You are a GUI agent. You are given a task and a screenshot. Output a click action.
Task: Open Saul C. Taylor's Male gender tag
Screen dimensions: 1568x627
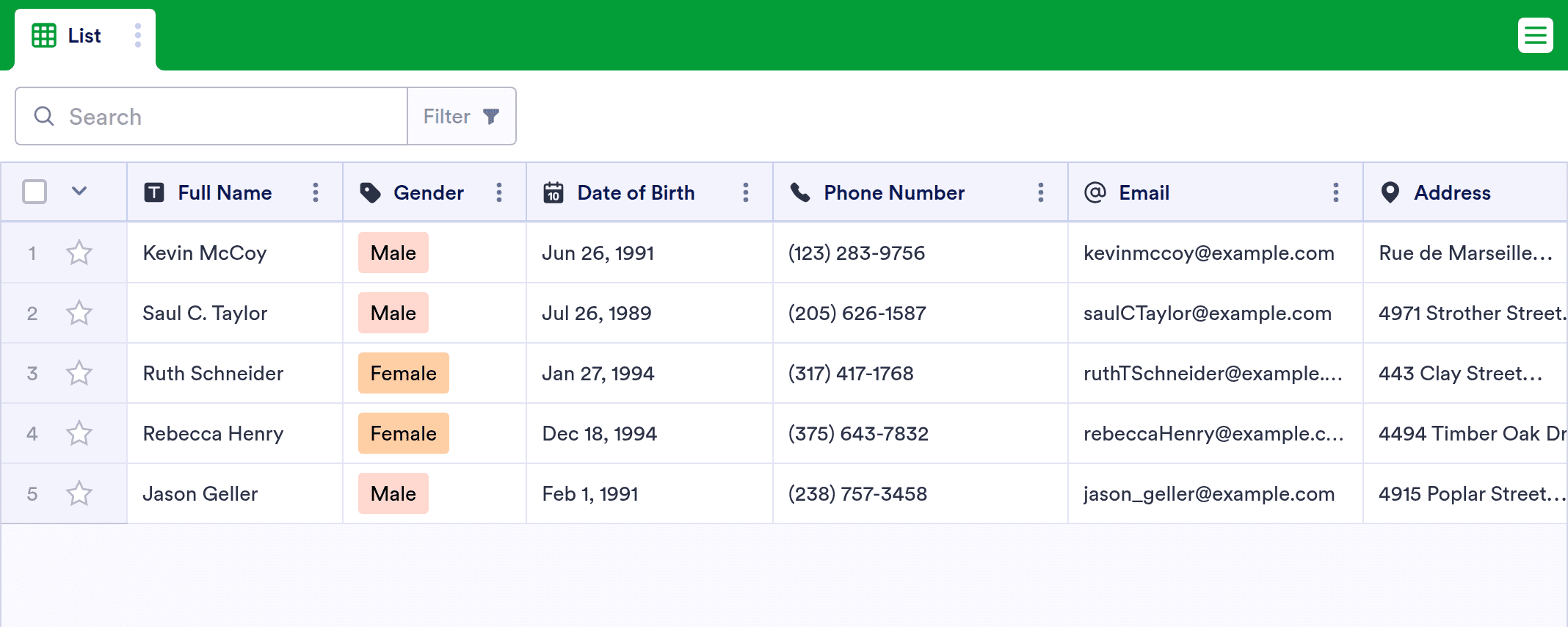(393, 313)
